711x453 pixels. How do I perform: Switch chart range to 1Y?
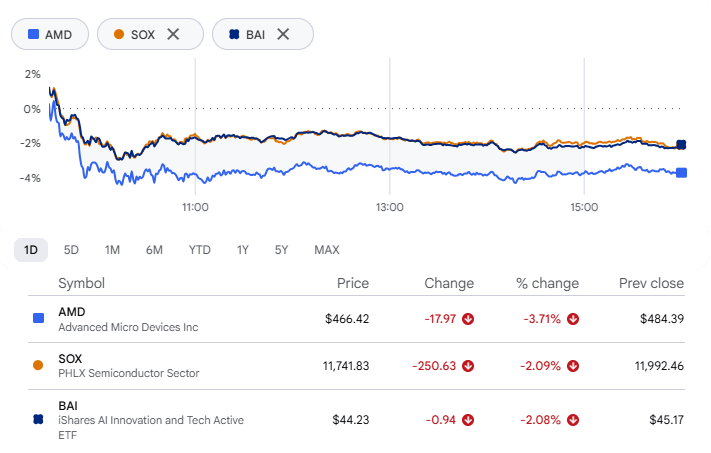coord(243,250)
